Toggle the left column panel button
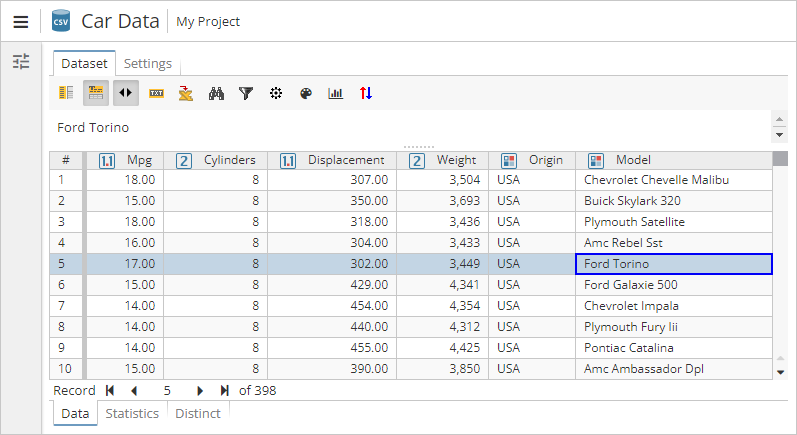This screenshot has height=435, width=797. pyautogui.click(x=67, y=93)
